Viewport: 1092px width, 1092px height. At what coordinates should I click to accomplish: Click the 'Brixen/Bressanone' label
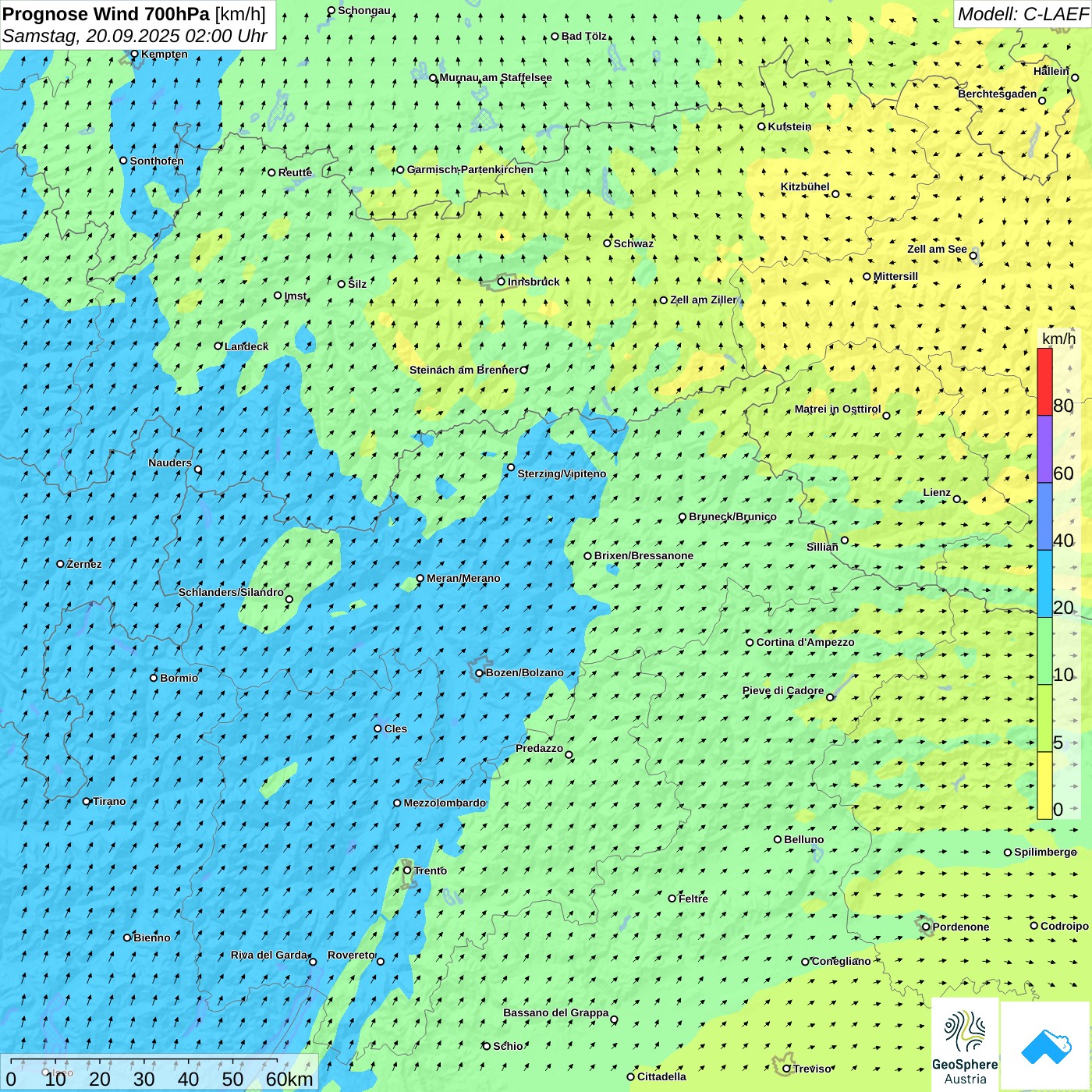[x=643, y=555]
